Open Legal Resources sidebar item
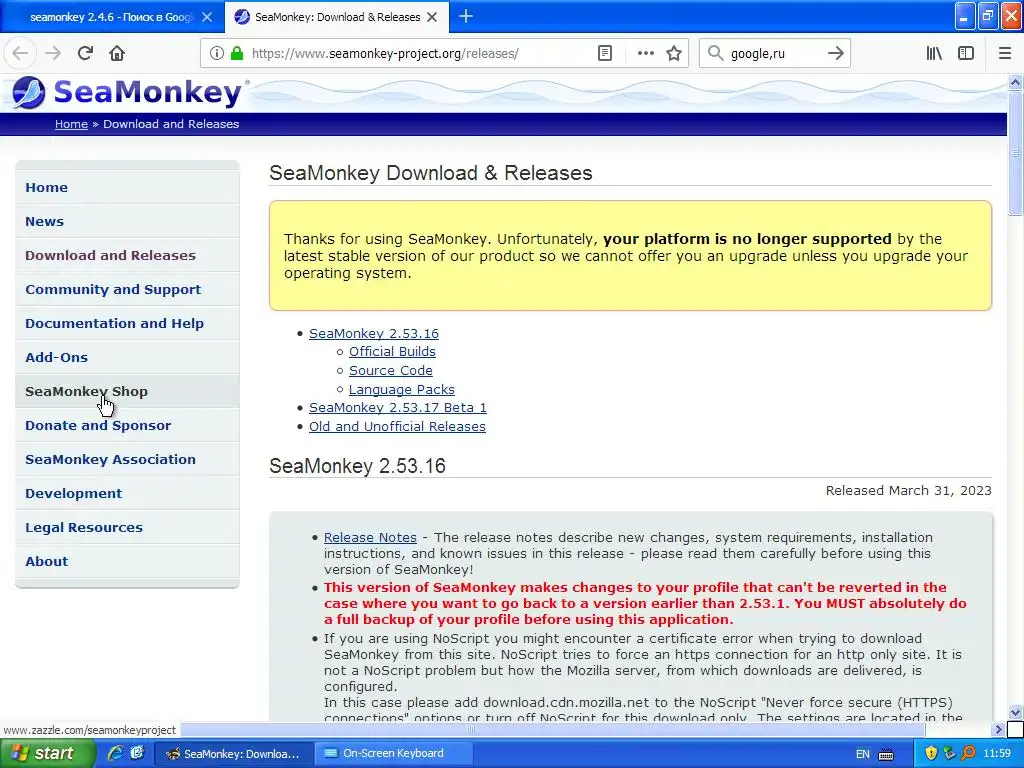The height and width of the screenshot is (768, 1024). [127, 527]
